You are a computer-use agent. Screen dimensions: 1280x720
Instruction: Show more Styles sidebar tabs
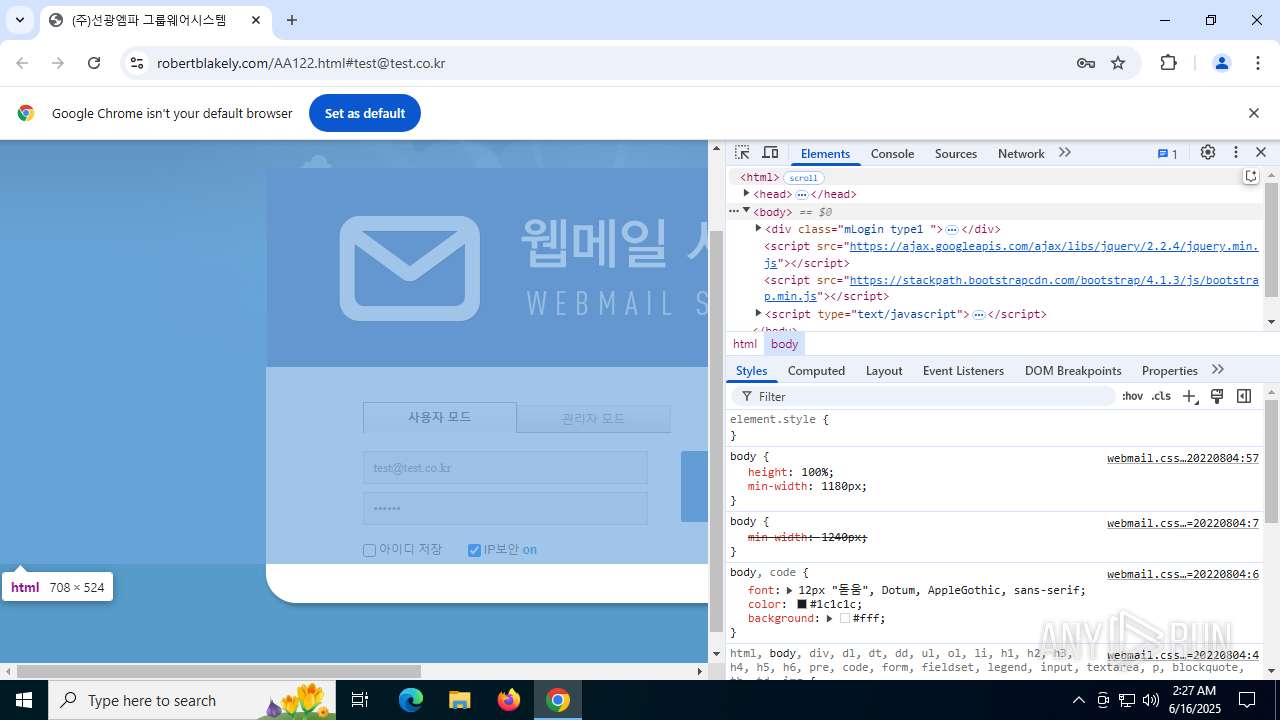(1218, 370)
